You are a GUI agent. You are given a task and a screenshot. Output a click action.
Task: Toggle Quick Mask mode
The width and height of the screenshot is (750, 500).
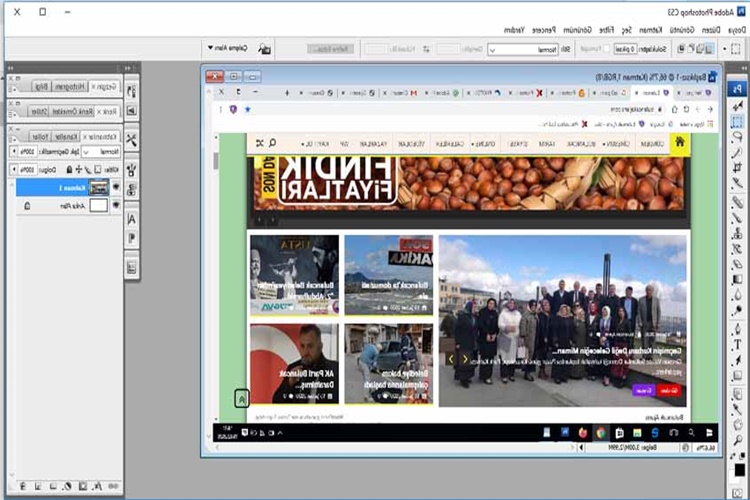737,492
